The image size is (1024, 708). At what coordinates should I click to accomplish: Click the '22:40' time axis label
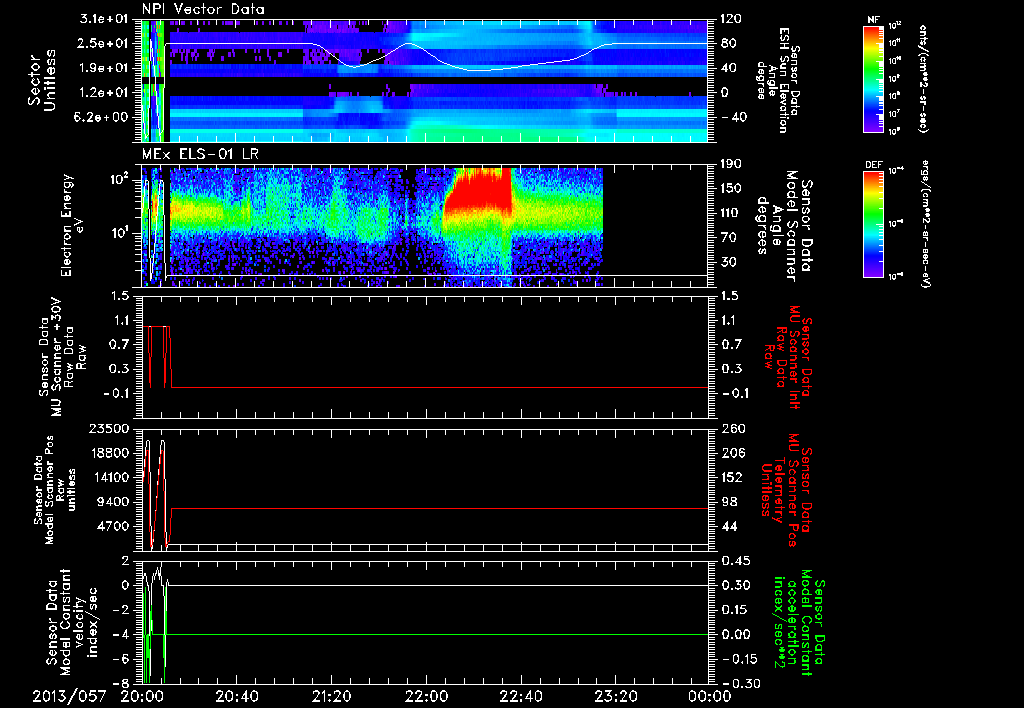[x=520, y=697]
